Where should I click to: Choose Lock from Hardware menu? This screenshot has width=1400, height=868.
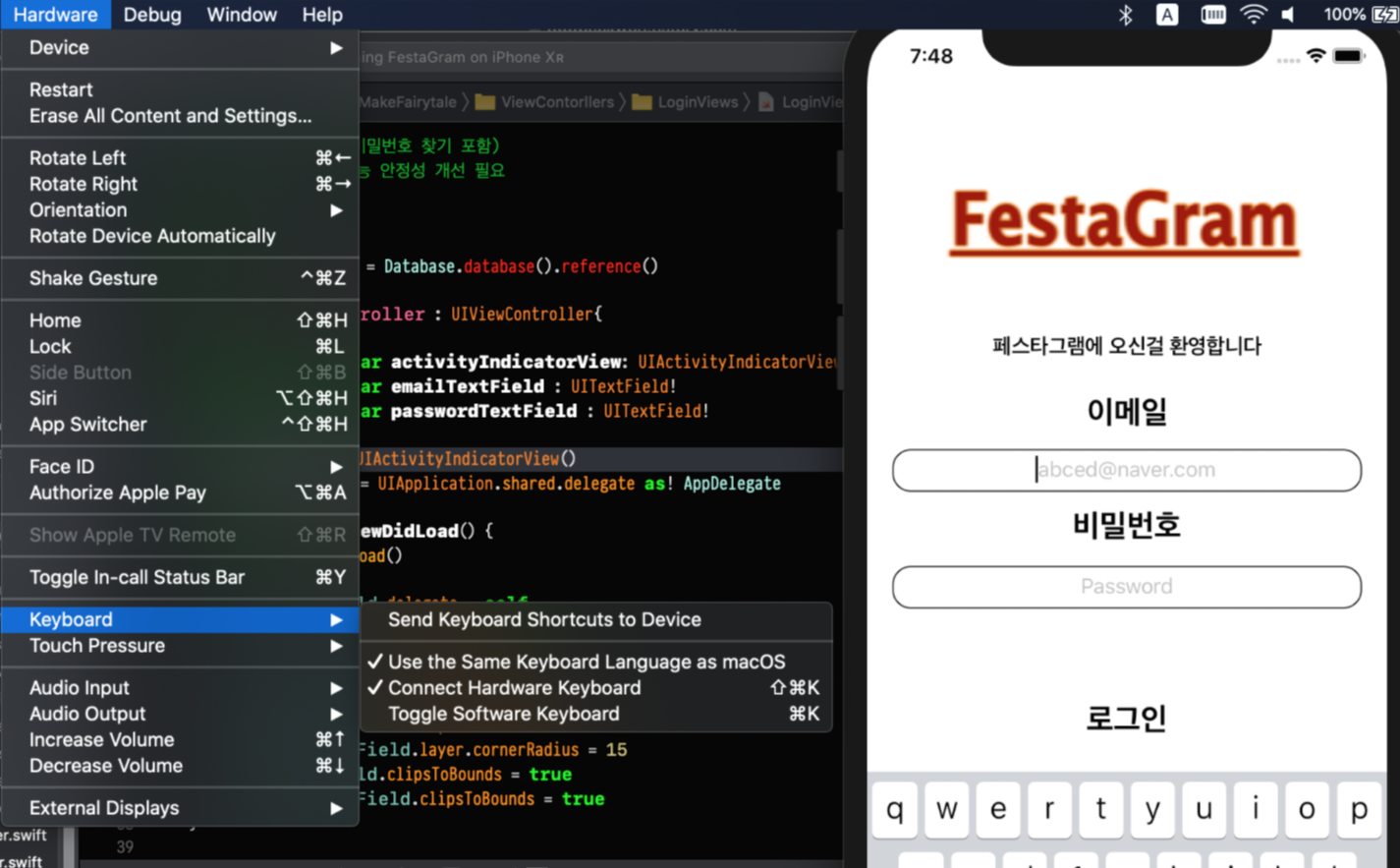pyautogui.click(x=180, y=346)
